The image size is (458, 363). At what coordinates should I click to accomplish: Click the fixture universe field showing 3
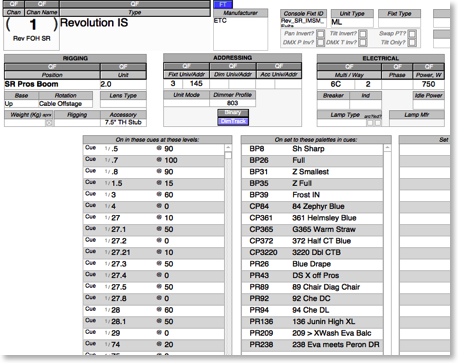(x=173, y=84)
